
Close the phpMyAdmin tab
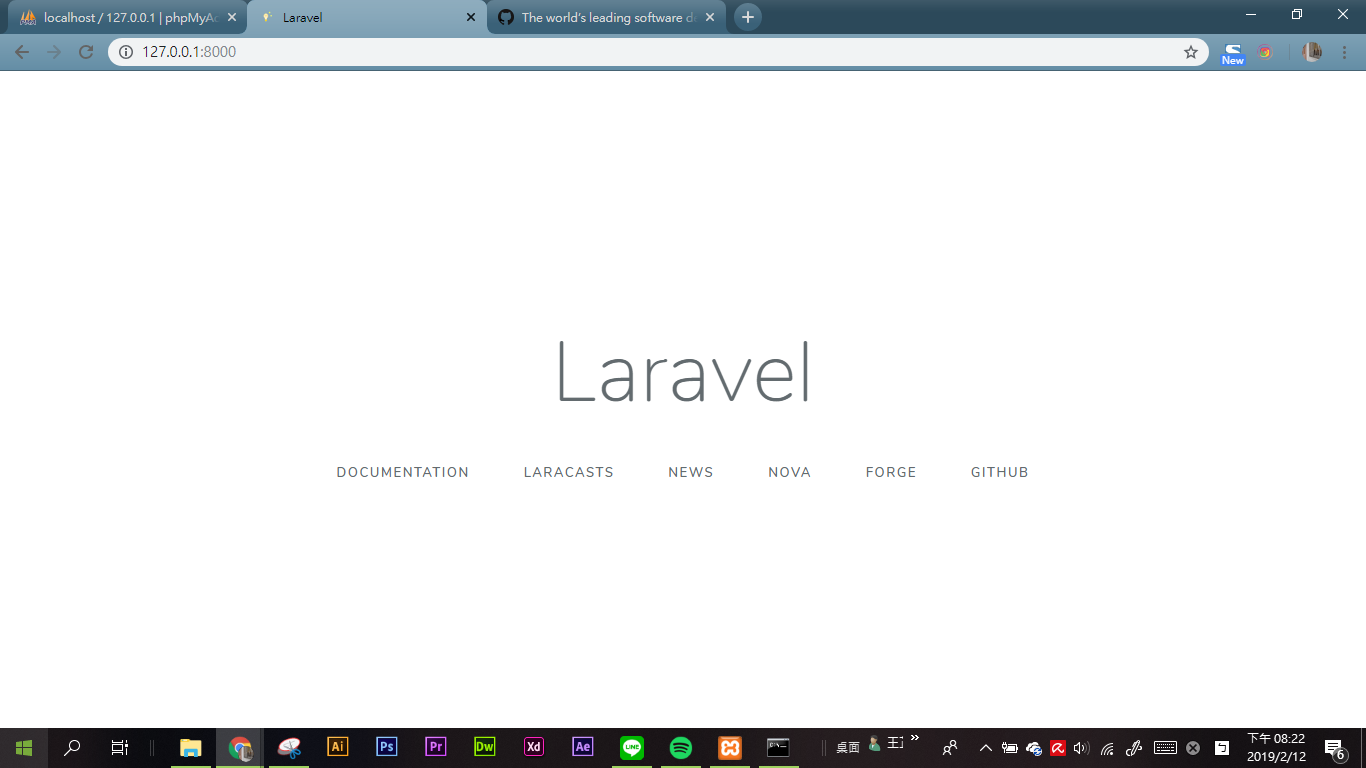point(232,18)
